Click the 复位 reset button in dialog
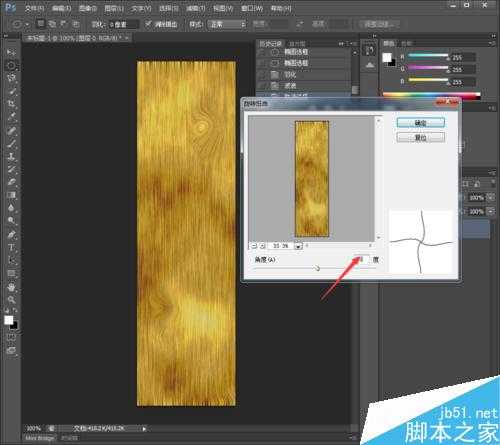This screenshot has width=500, height=445. [420, 137]
